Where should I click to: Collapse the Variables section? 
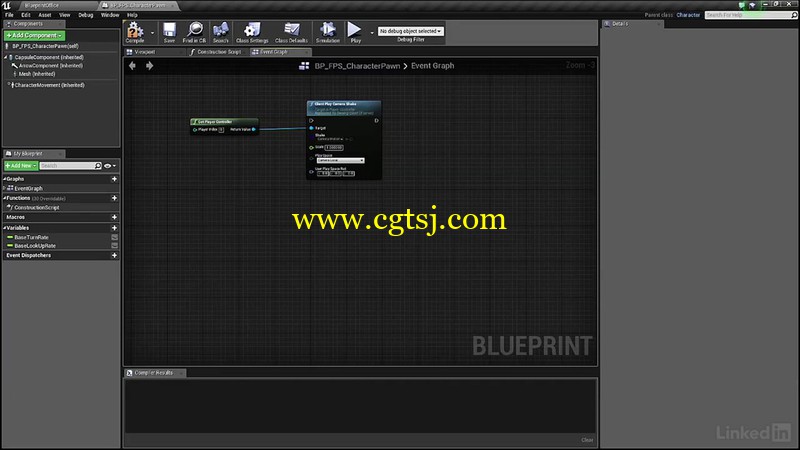coord(5,228)
